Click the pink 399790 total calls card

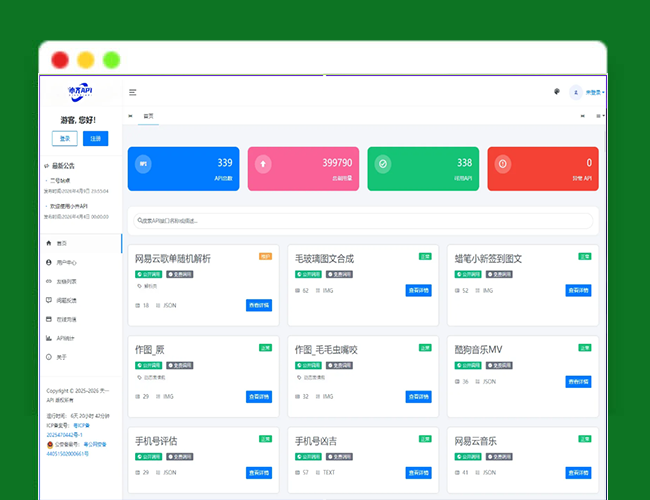tap(303, 169)
